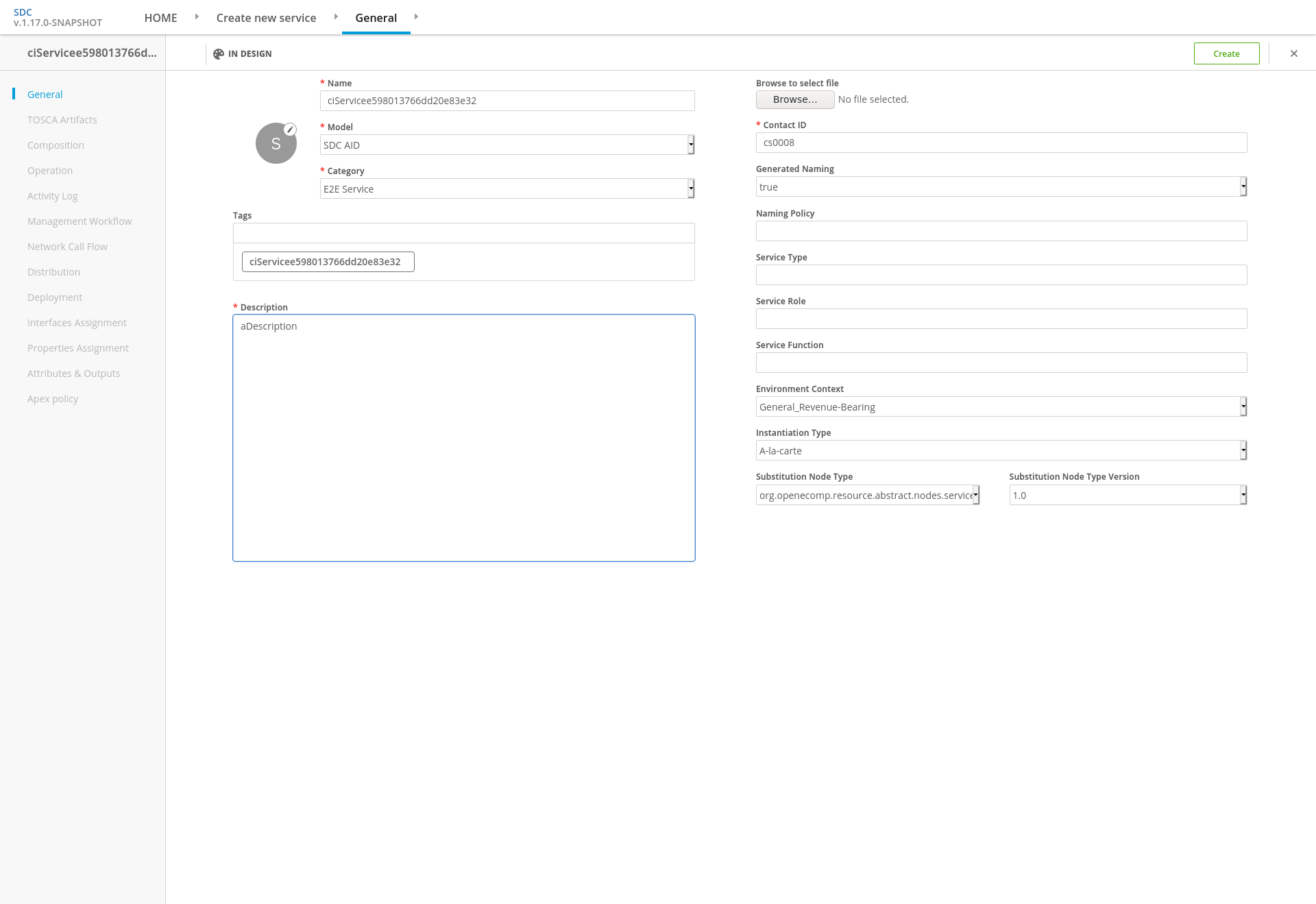Open Distribution section
The height and width of the screenshot is (904, 1316).
click(54, 272)
